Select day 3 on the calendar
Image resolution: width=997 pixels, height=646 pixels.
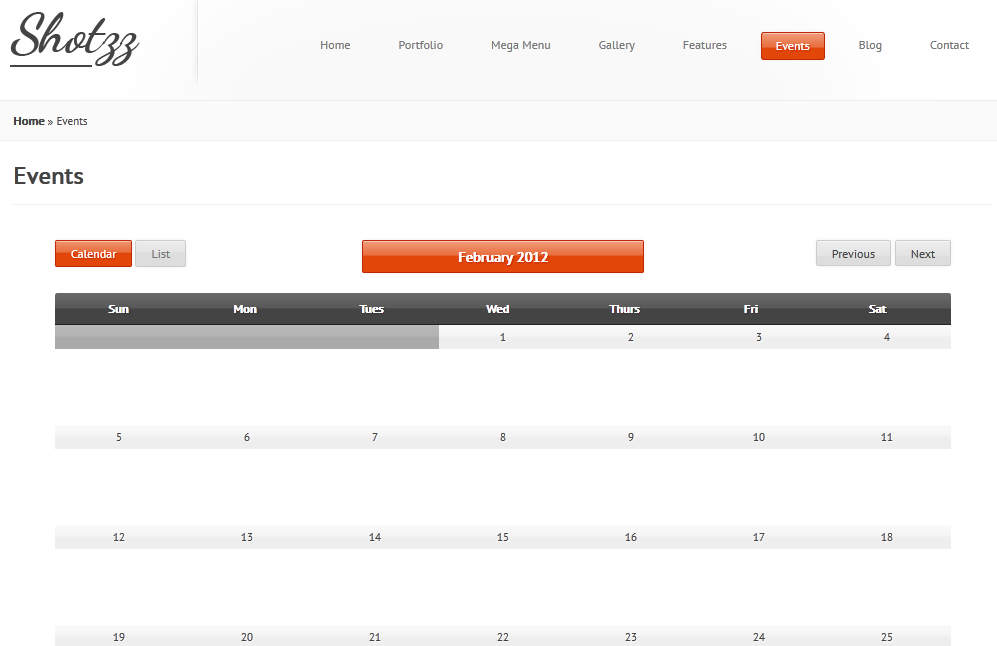[x=759, y=337]
